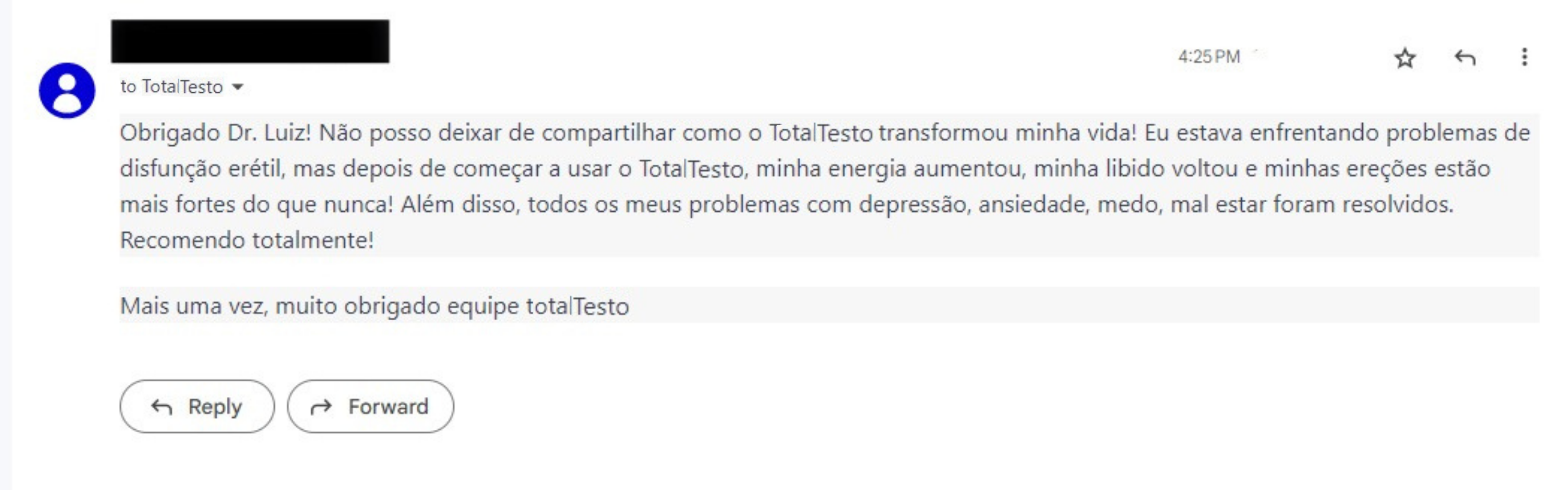Click the "Obrigado Dr. Luiz!" greeting text
The image size is (1568, 490).
point(215,133)
